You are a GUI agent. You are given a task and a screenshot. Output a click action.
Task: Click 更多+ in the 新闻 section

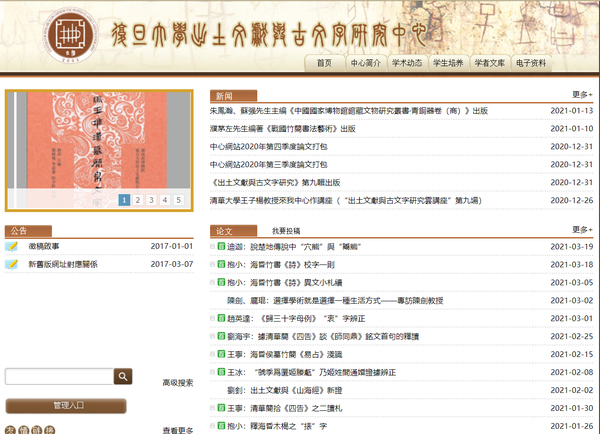pos(582,94)
